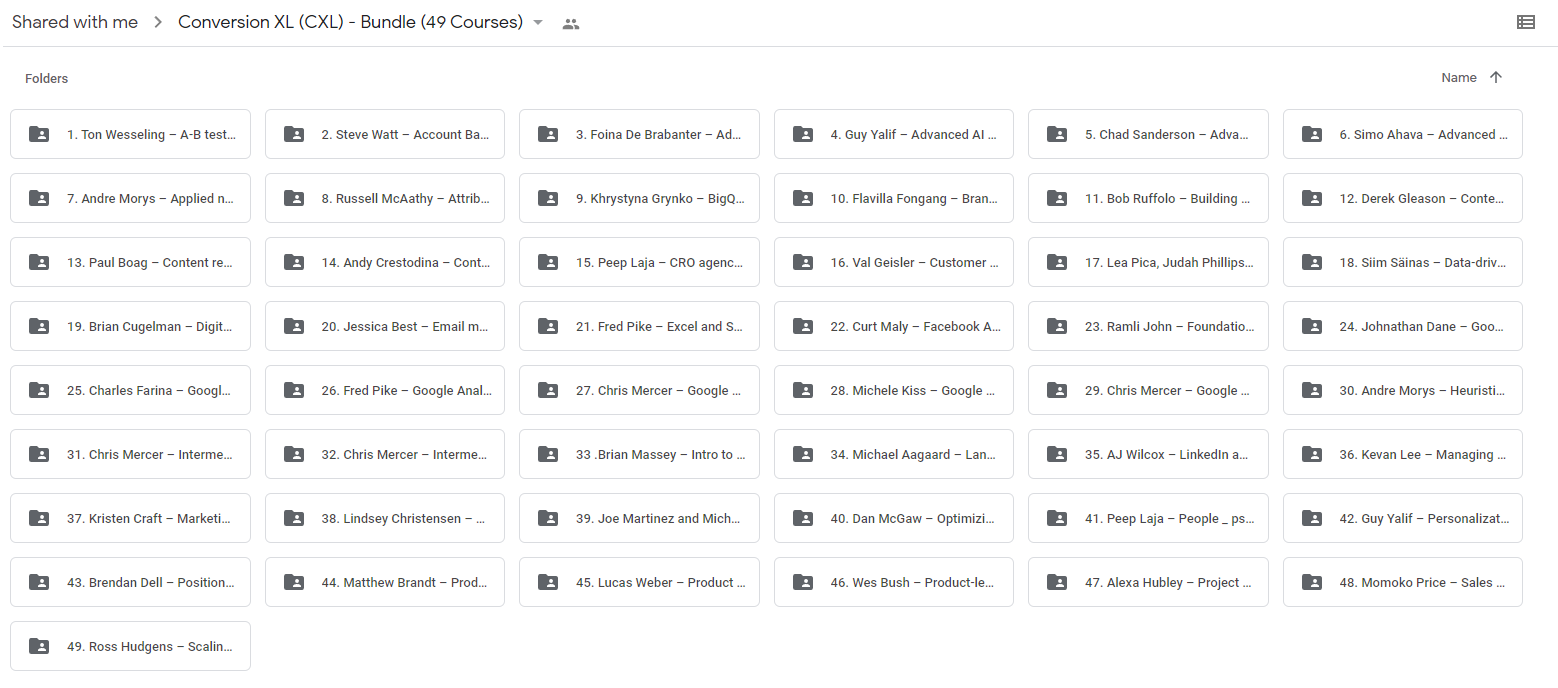
Task: Select 25. Charles Farina folder name
Action: pyautogui.click(x=151, y=391)
